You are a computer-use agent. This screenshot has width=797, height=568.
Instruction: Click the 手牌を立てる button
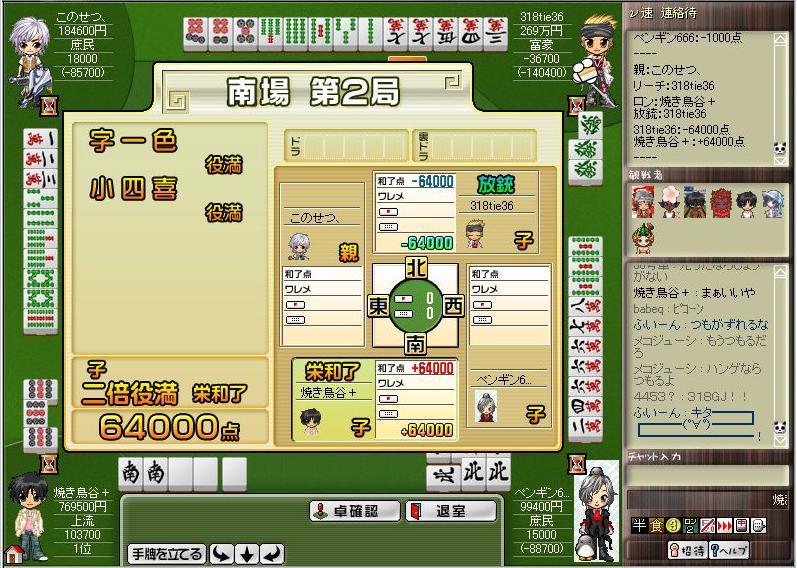pos(167,554)
